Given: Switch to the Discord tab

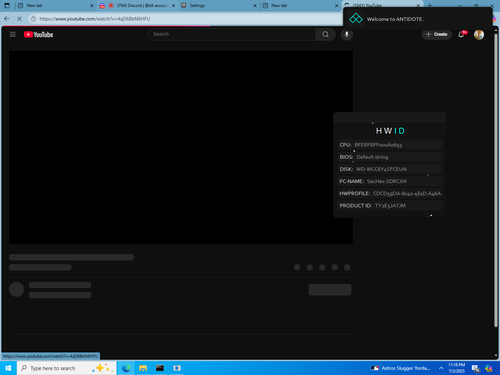Looking at the screenshot, I should [x=137, y=6].
